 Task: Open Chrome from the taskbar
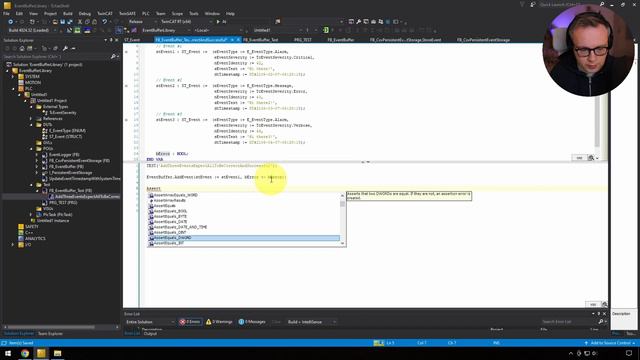pyautogui.click(x=25, y=353)
